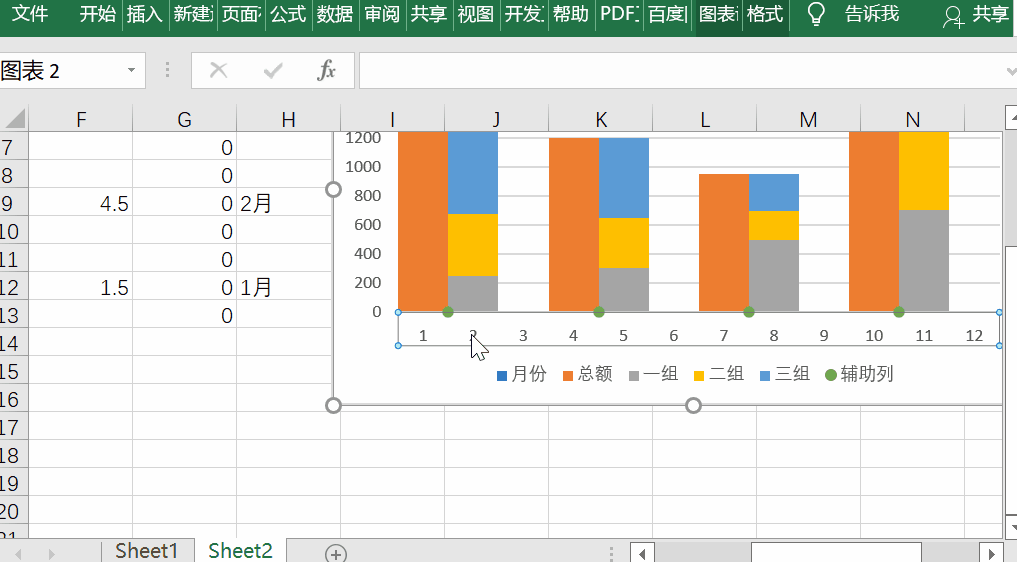Click the share person icon
This screenshot has height=562, width=1017.
[953, 16]
